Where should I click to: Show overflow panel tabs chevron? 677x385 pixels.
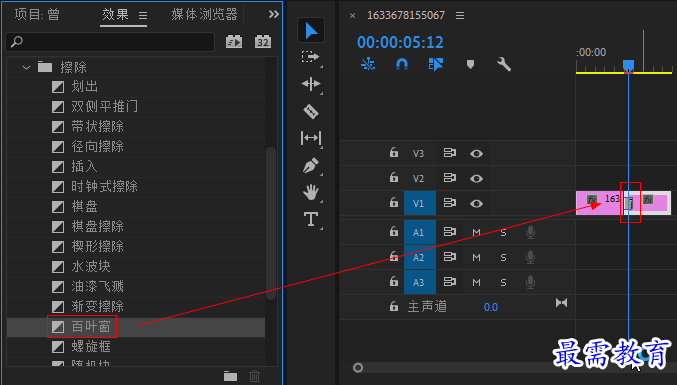pyautogui.click(x=274, y=14)
